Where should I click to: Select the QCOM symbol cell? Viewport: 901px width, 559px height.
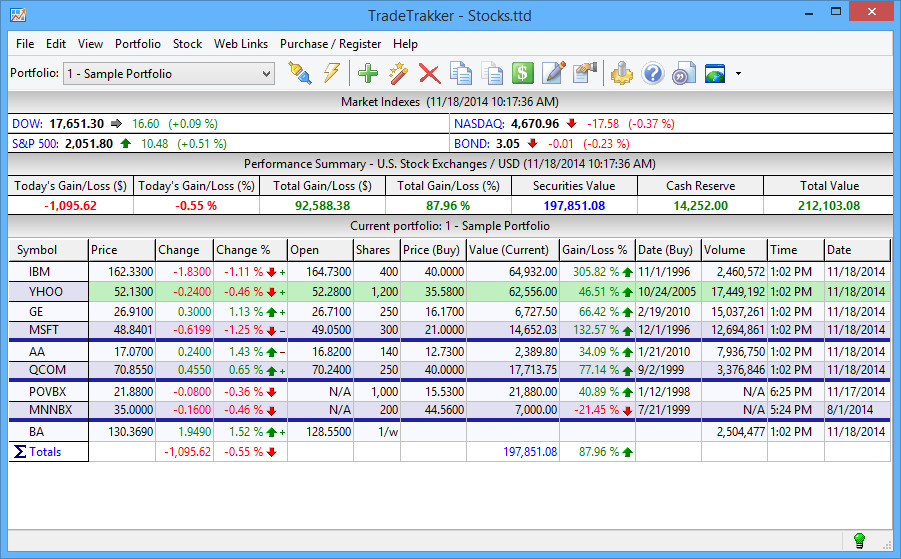point(48,370)
